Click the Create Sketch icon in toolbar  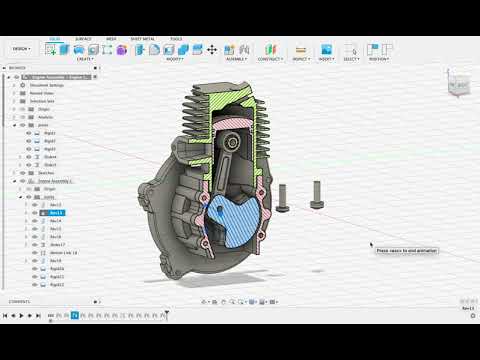tap(50, 50)
